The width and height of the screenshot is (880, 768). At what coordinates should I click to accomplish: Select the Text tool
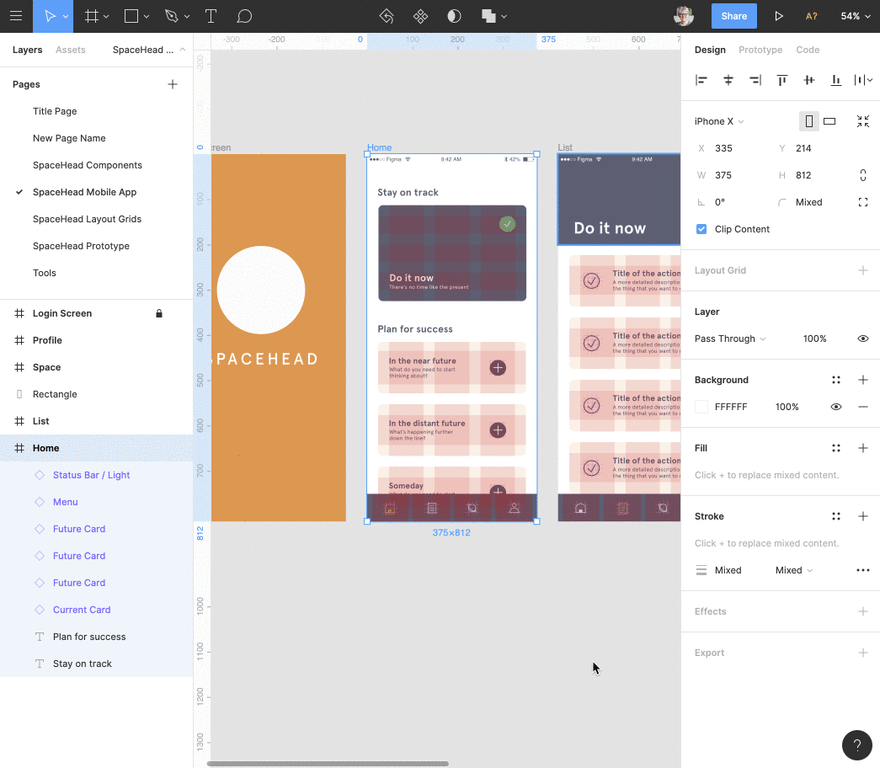click(x=211, y=16)
